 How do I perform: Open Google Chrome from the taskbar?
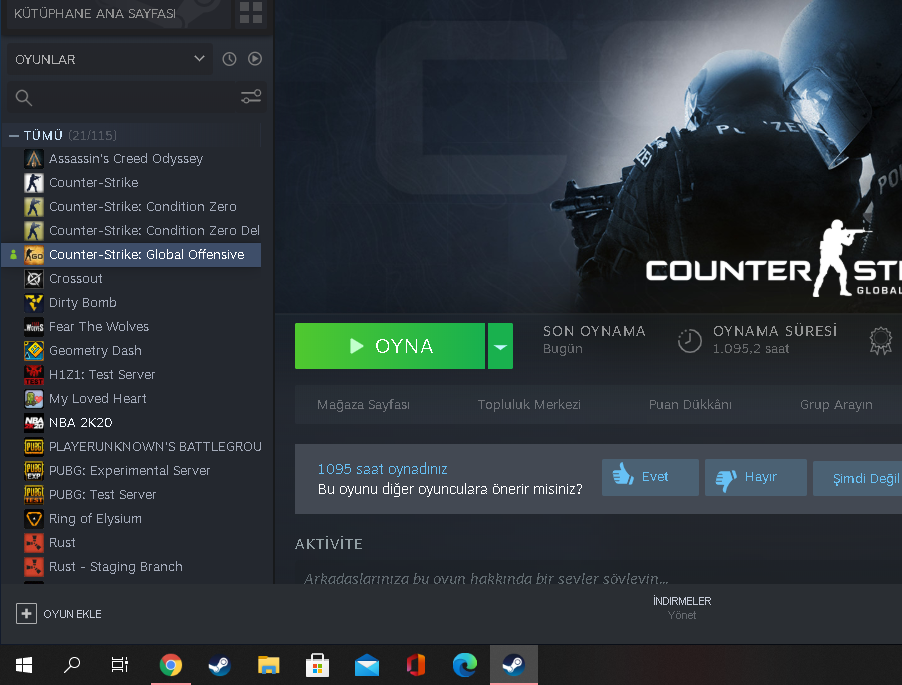coord(171,665)
